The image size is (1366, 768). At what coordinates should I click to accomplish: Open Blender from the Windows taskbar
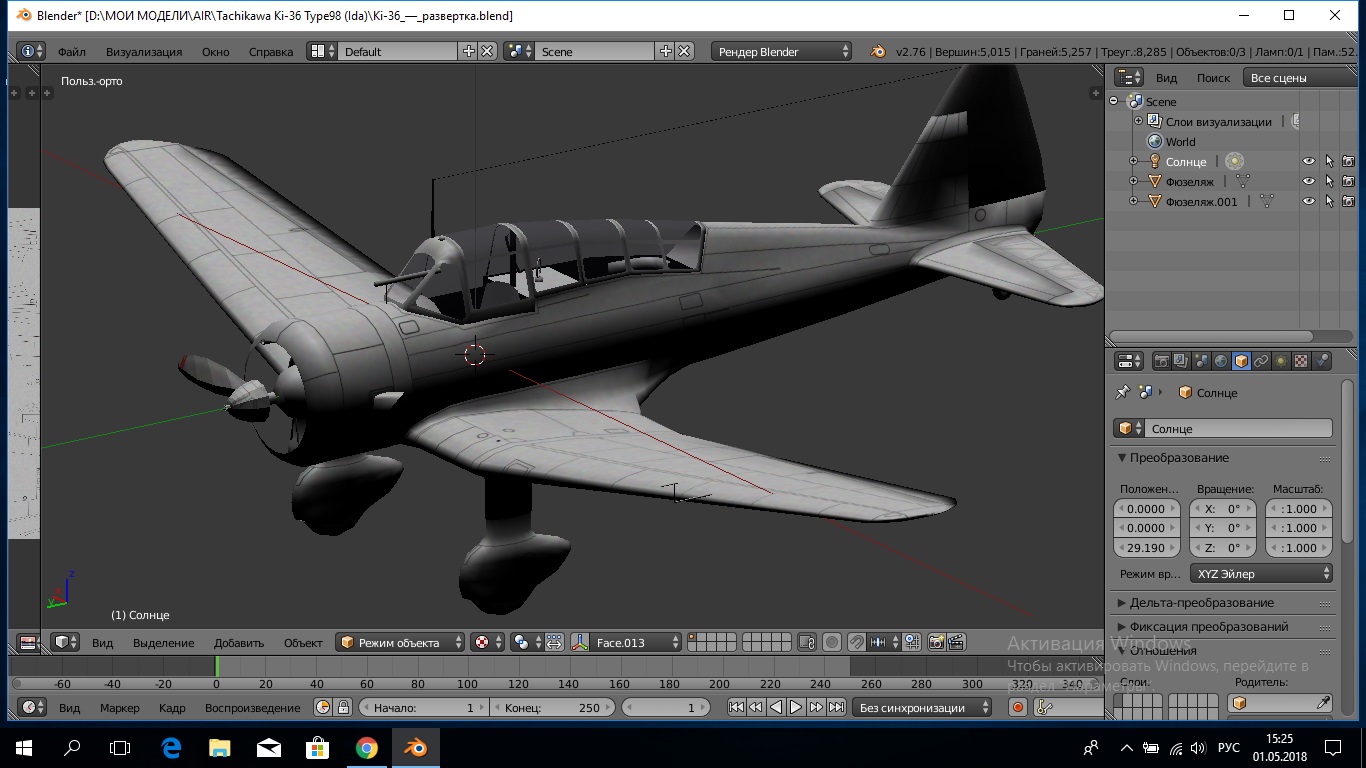click(414, 747)
